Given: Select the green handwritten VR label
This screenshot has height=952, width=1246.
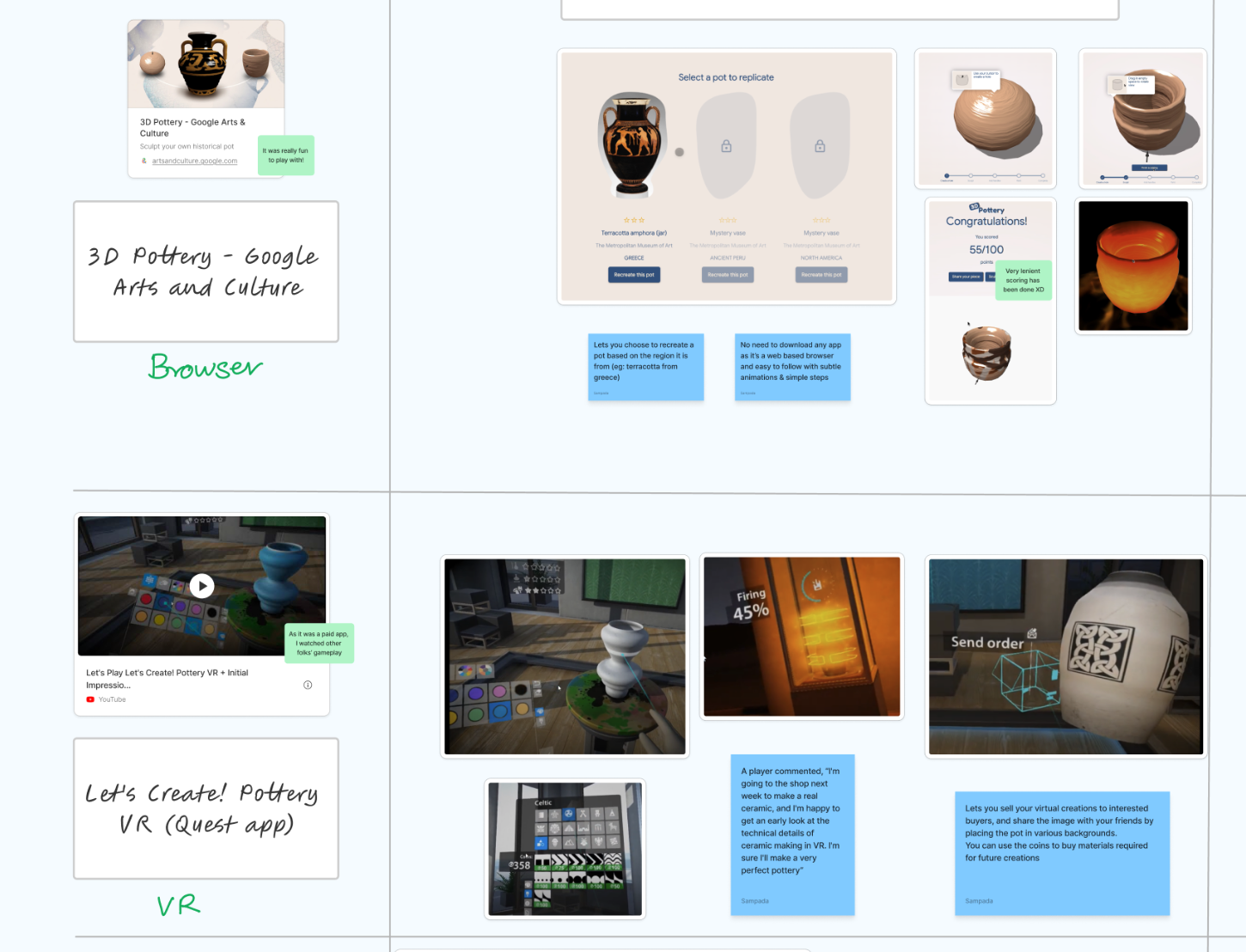Looking at the screenshot, I should [179, 905].
